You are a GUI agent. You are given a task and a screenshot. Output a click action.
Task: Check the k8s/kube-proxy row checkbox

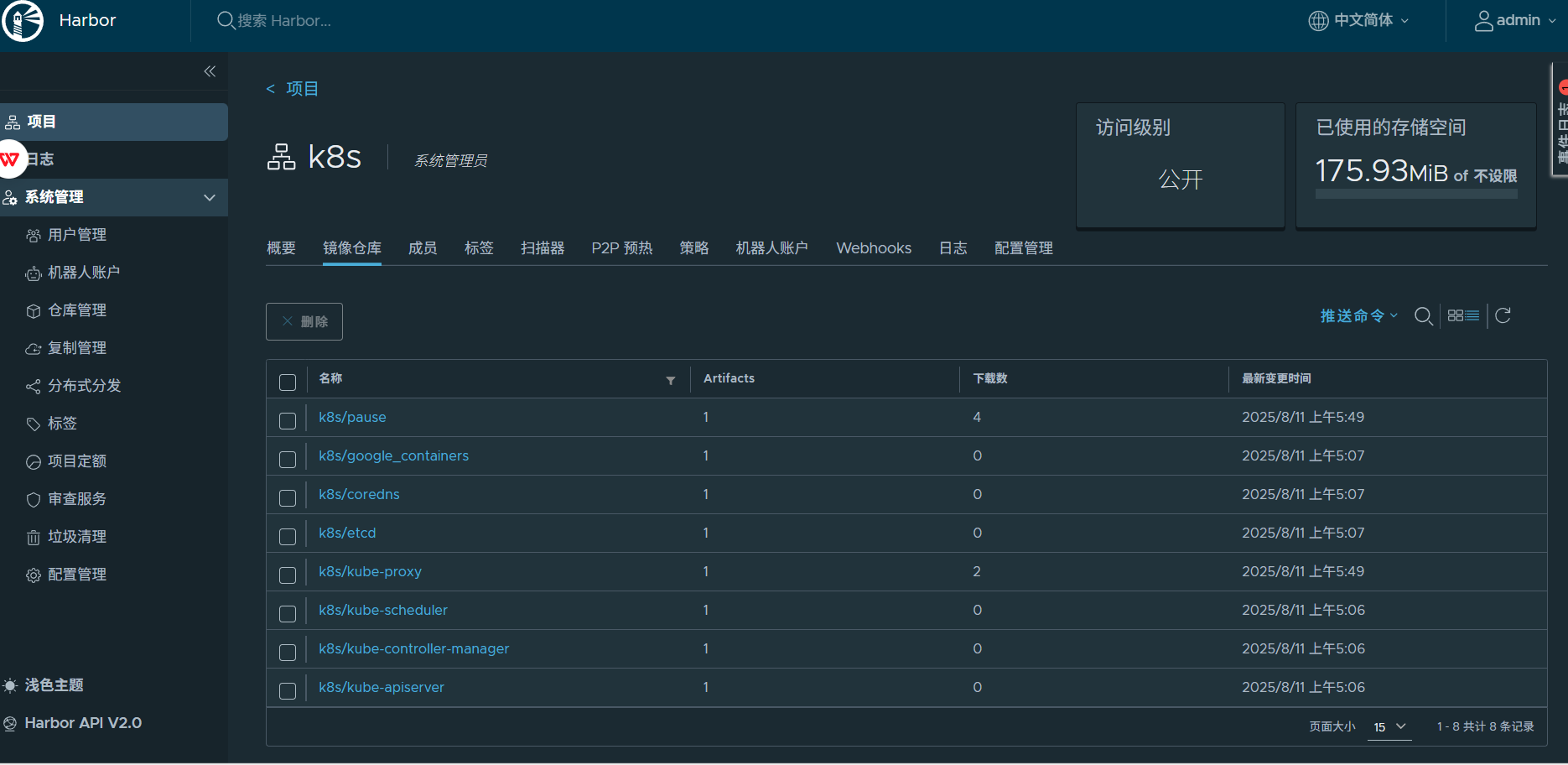(288, 575)
